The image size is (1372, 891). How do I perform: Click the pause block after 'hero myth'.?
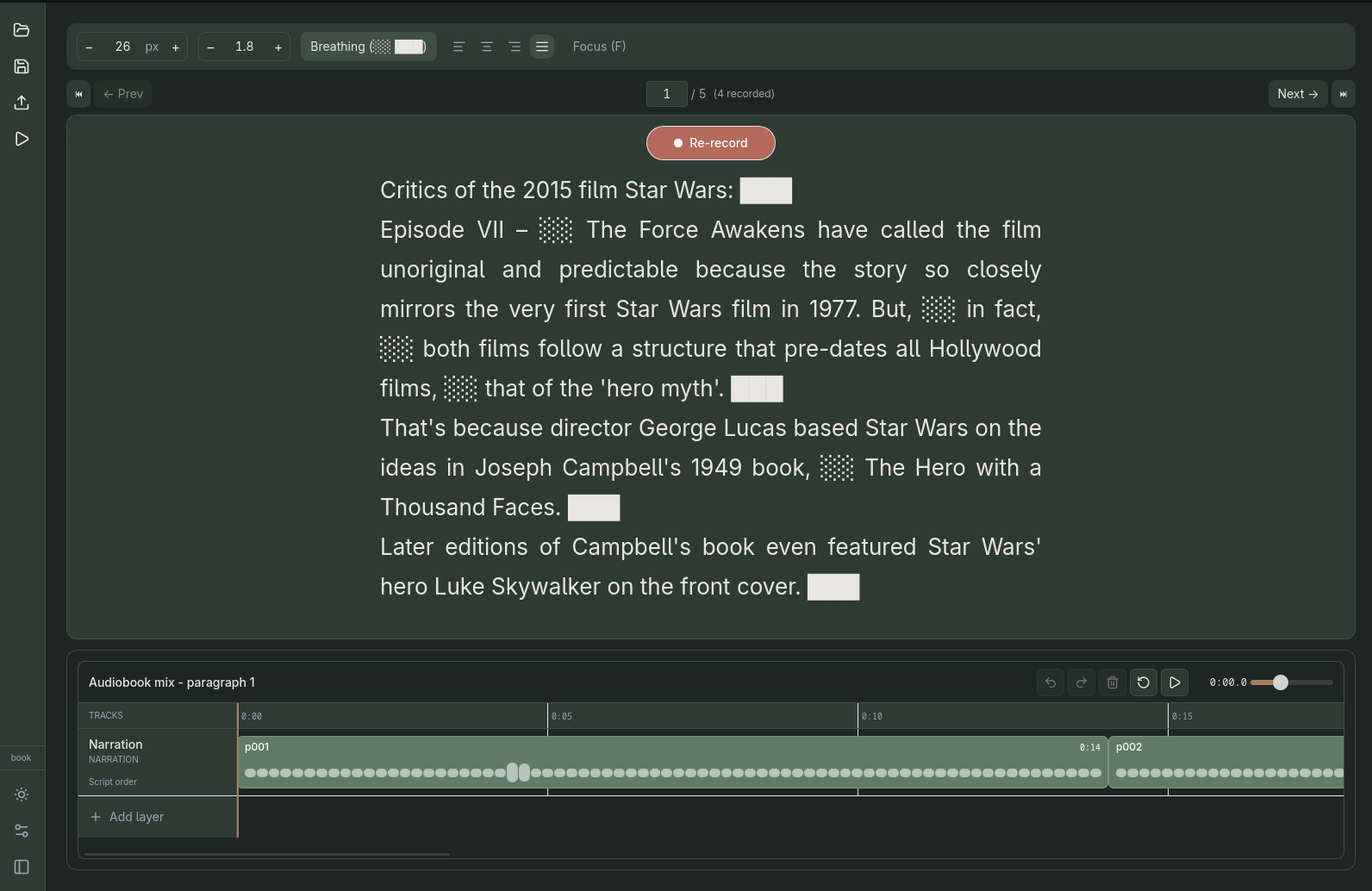pos(757,389)
